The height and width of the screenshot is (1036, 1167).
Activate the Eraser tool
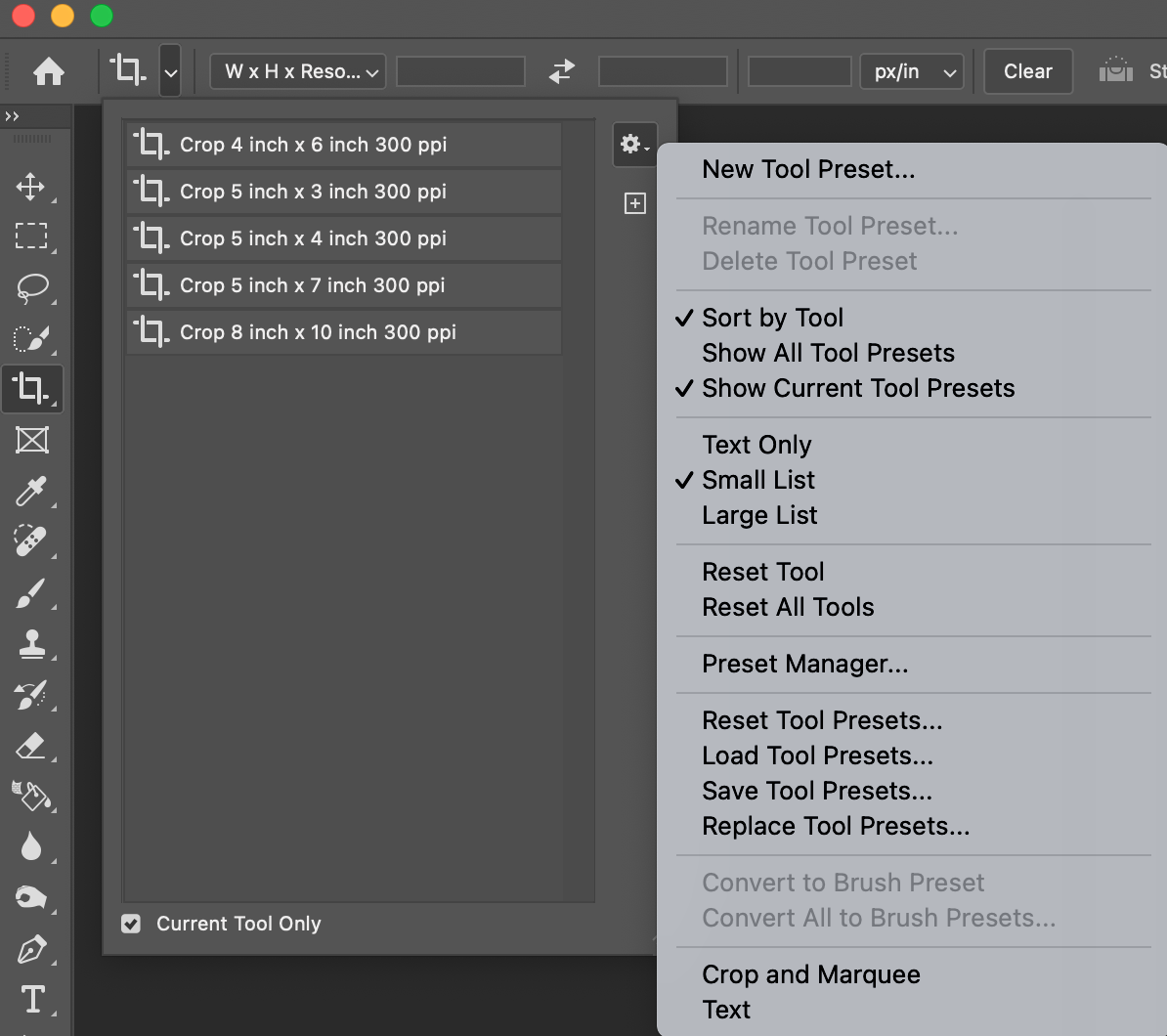[30, 747]
